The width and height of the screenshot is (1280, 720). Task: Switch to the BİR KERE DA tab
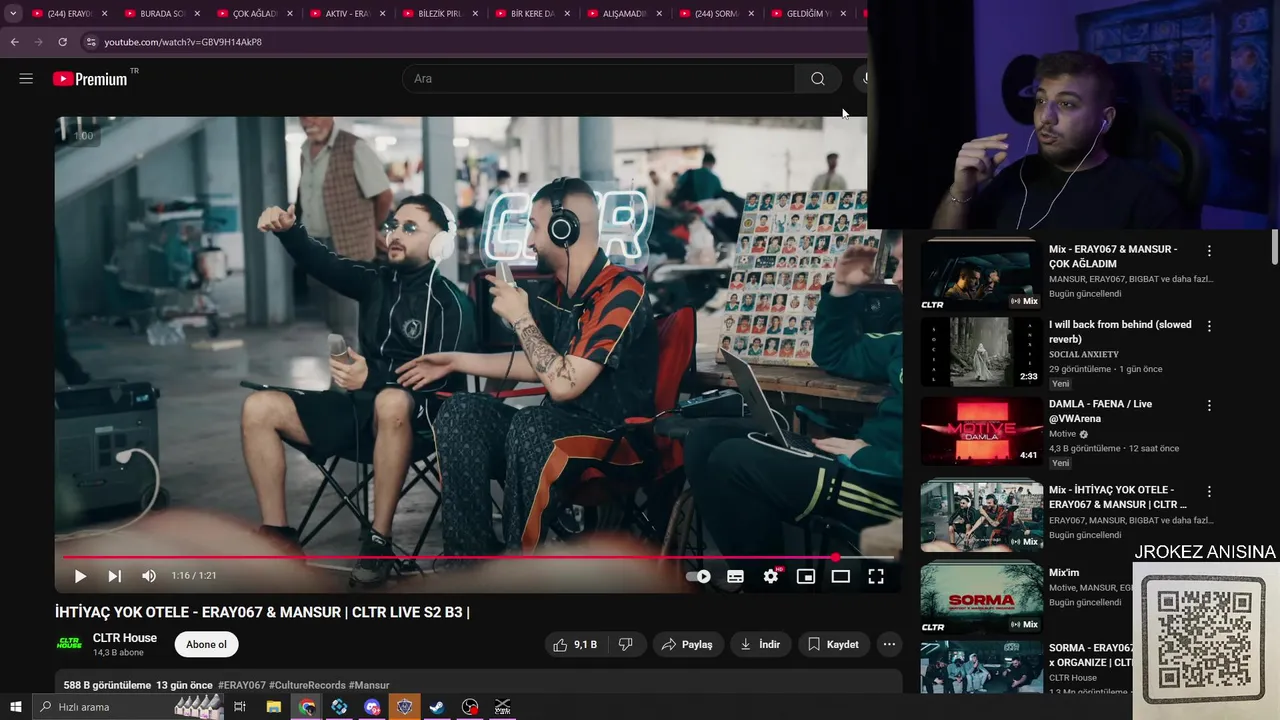[532, 14]
